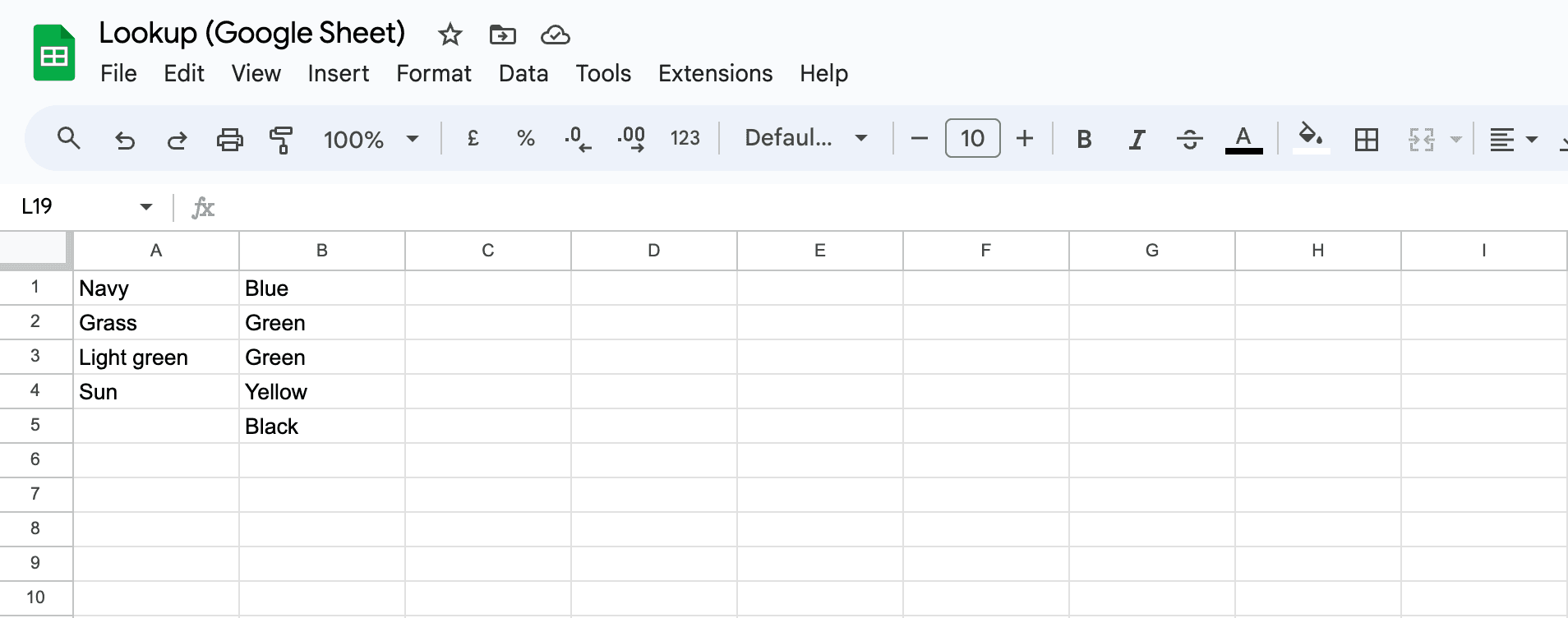Open the Data menu
The height and width of the screenshot is (618, 1568).
pyautogui.click(x=523, y=73)
